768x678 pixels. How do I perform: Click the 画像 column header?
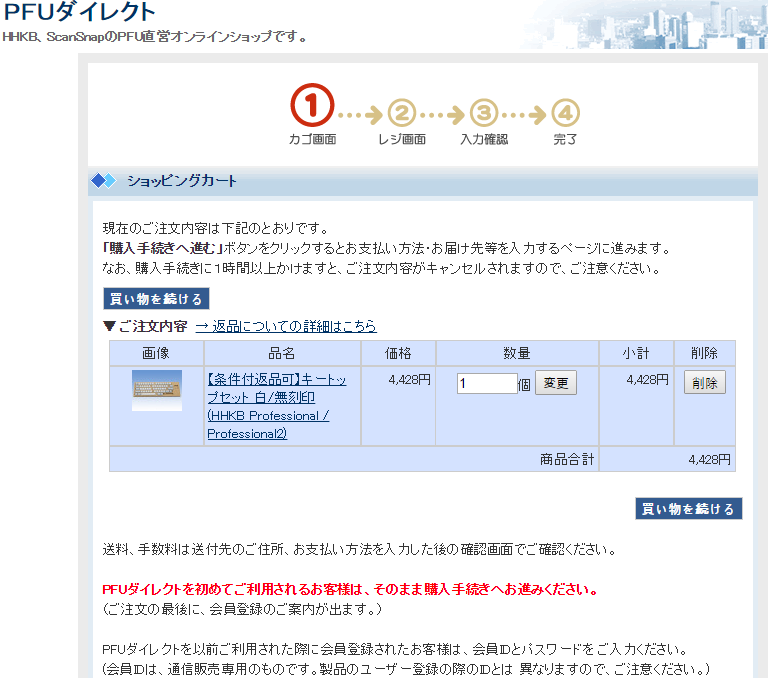point(156,353)
